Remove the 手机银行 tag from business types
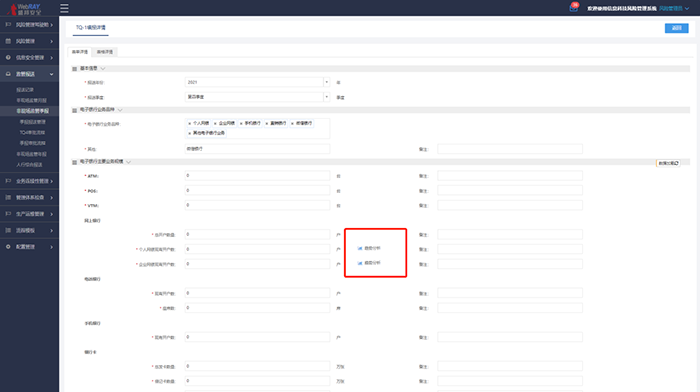The width and height of the screenshot is (700, 392). click(x=241, y=123)
